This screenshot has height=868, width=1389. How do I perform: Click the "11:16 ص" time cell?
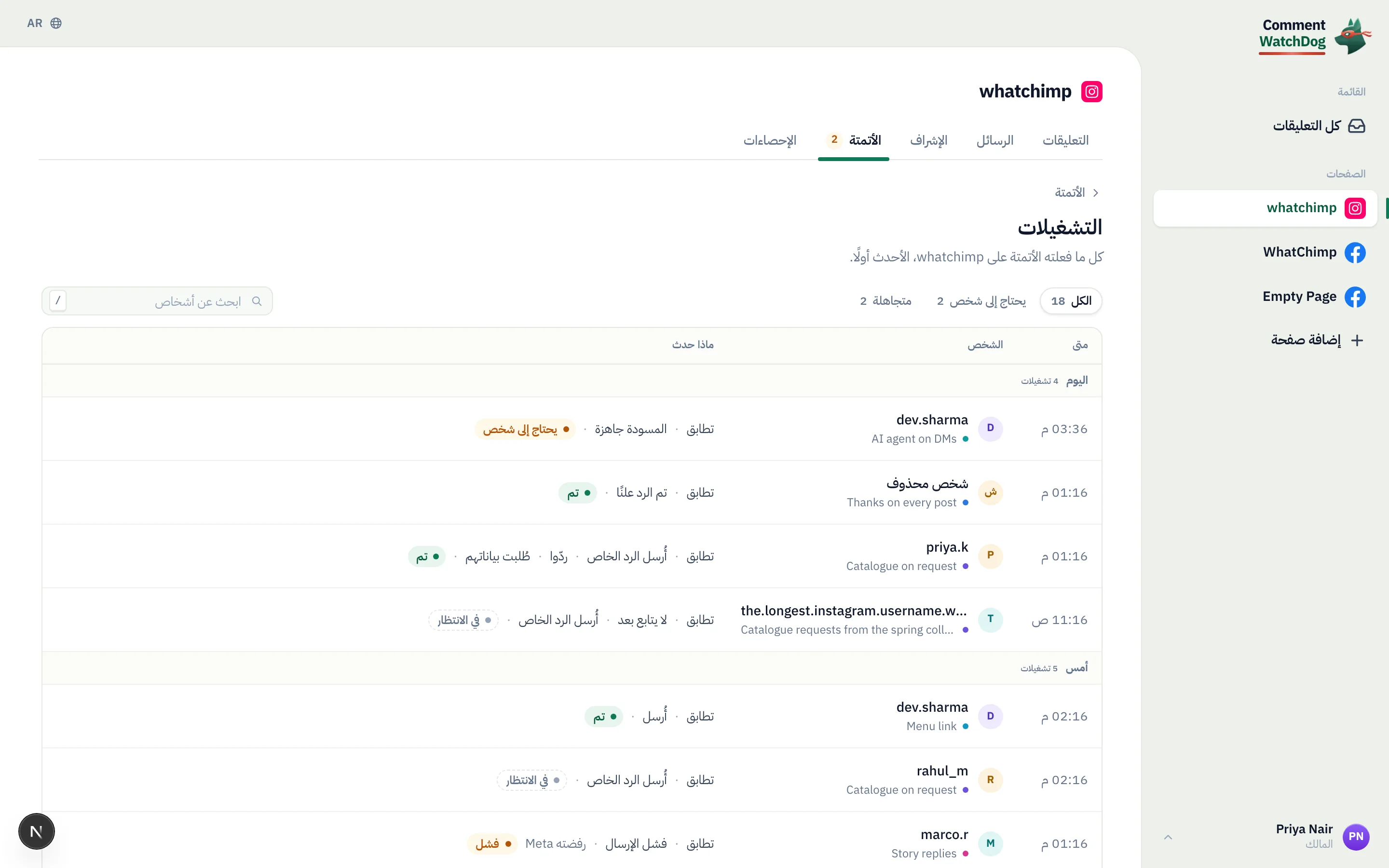[x=1060, y=620]
